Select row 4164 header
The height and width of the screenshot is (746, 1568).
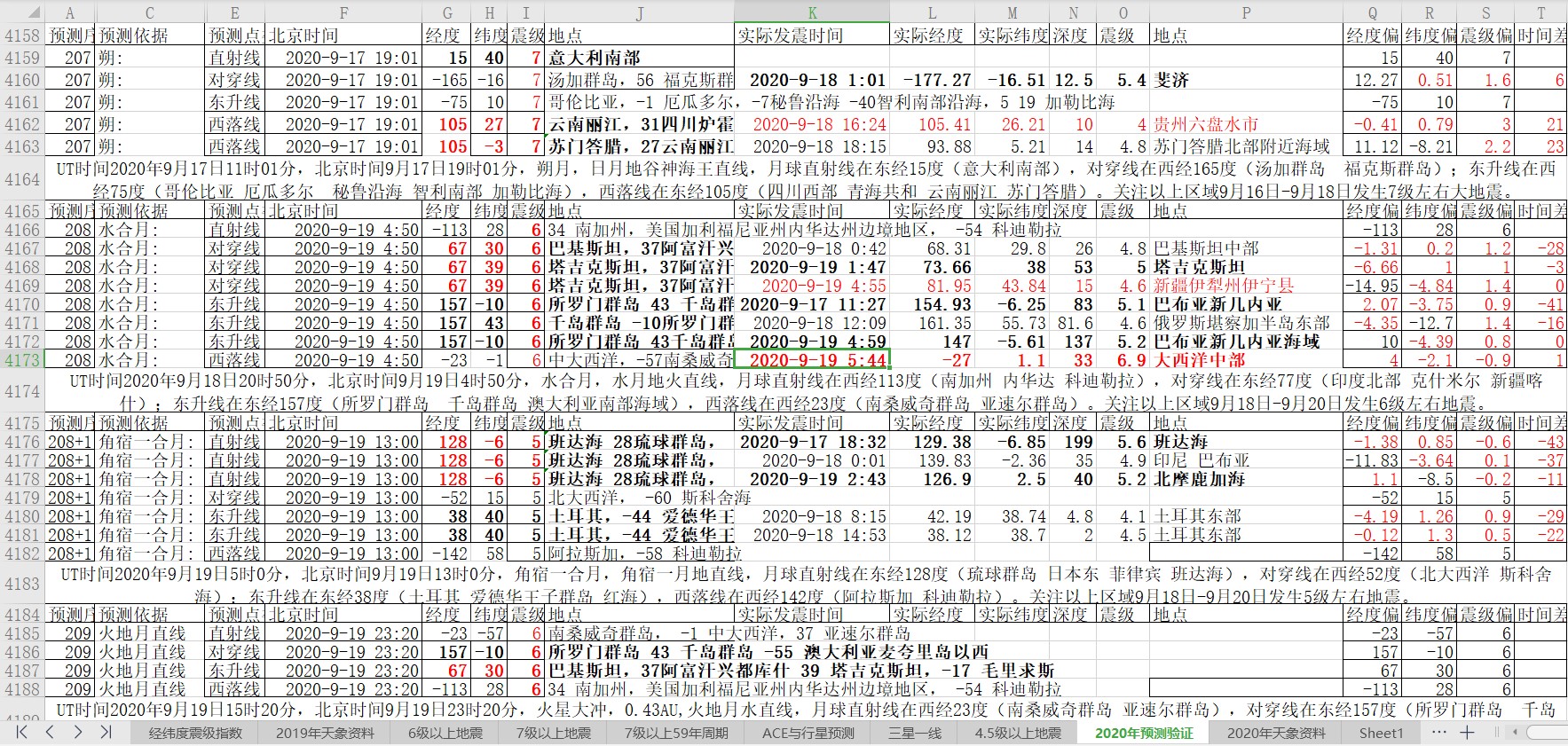[x=21, y=179]
